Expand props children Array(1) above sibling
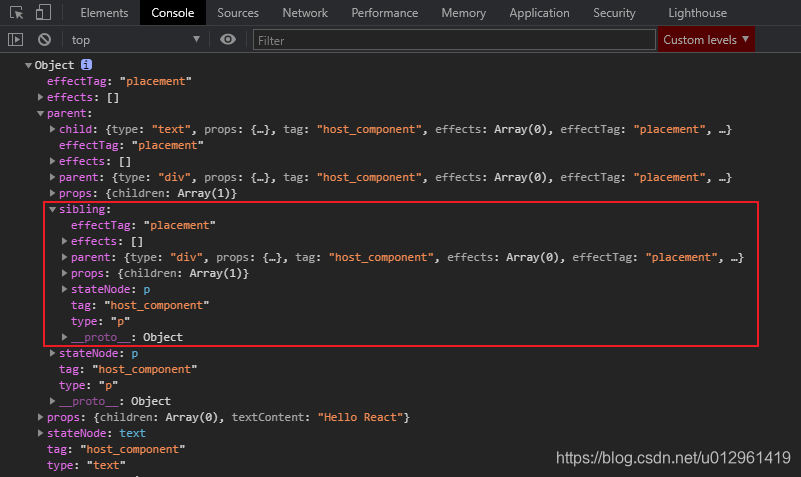This screenshot has width=801, height=477. click(53, 193)
